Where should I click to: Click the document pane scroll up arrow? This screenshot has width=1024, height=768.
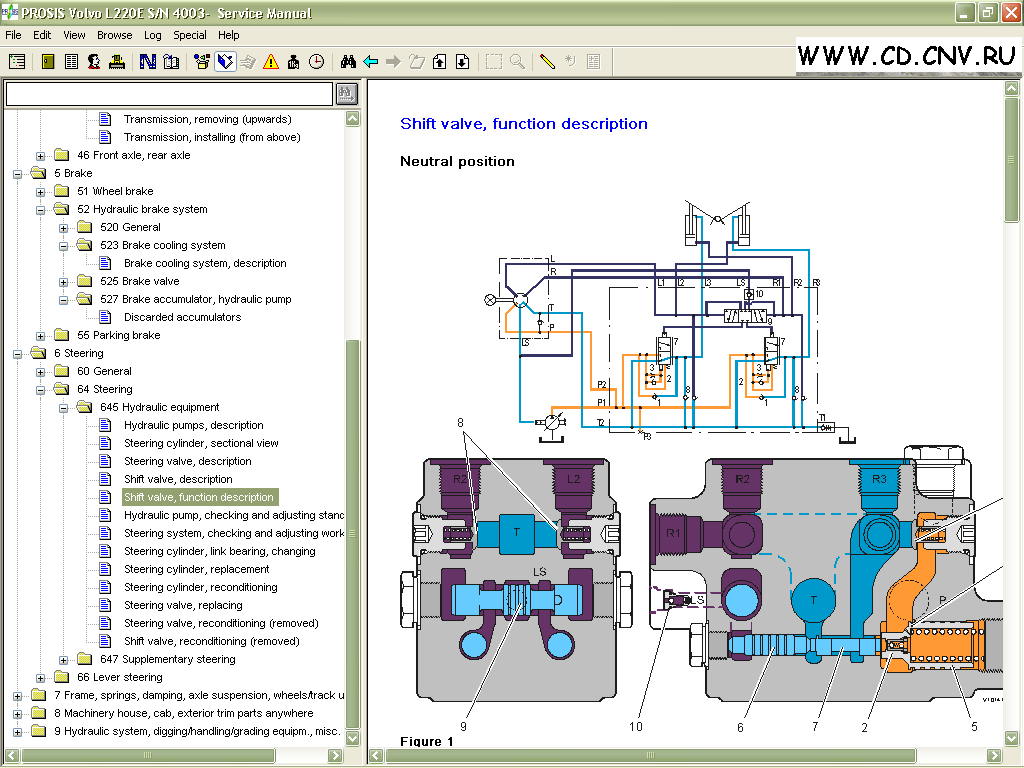click(1012, 88)
